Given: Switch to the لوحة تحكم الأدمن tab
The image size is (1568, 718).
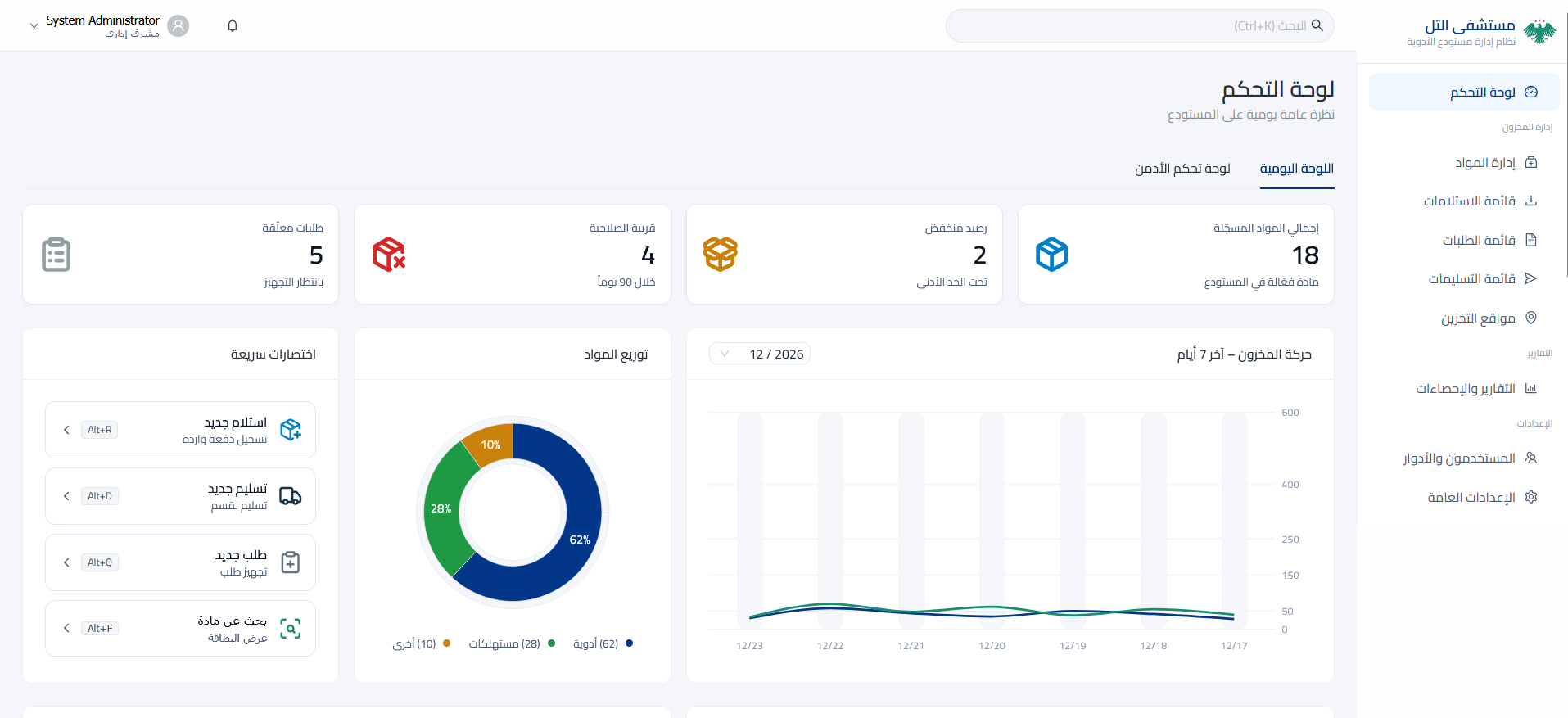Looking at the screenshot, I should point(1182,169).
